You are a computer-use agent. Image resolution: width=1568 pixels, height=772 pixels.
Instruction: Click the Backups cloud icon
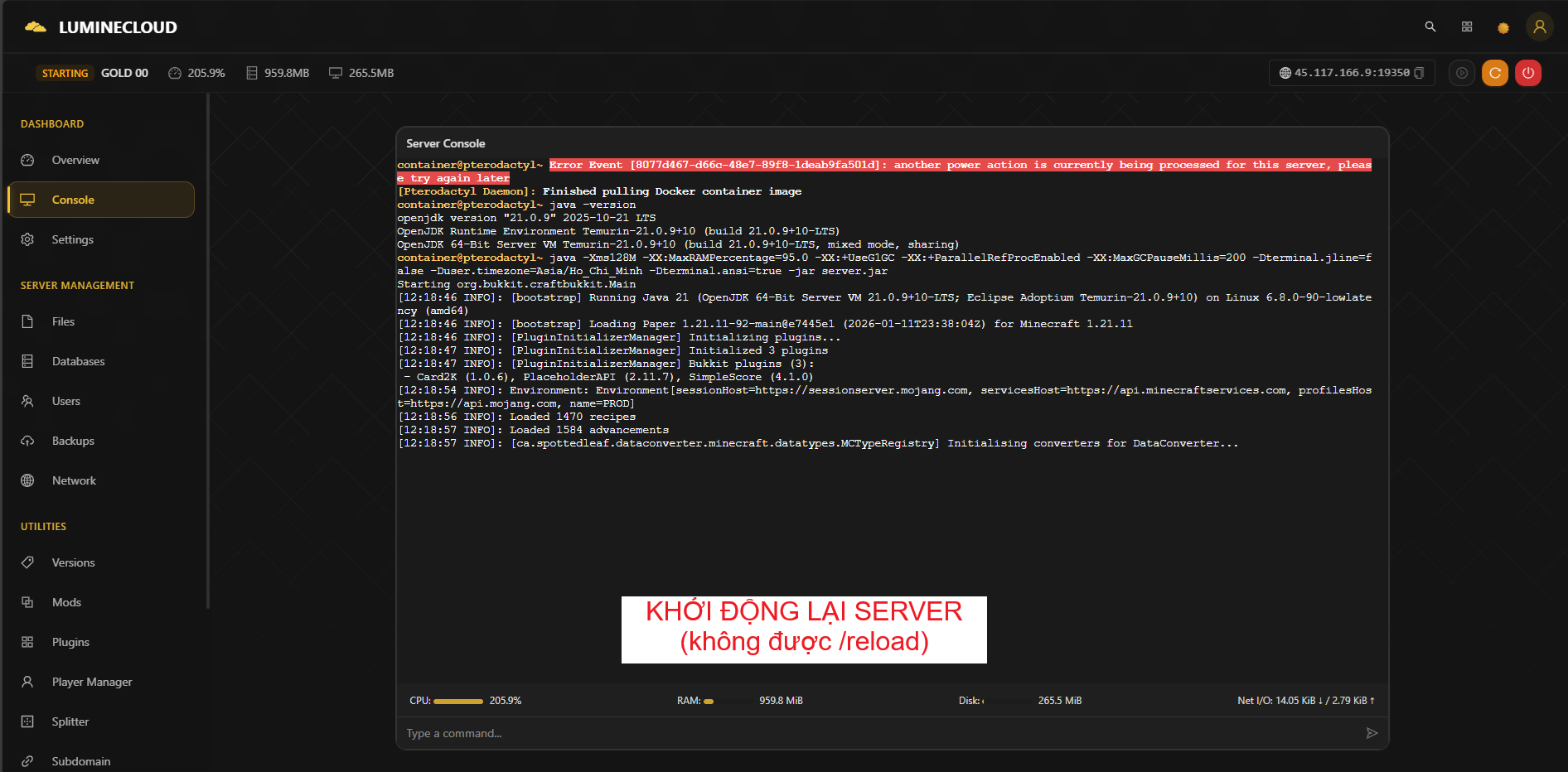click(27, 441)
